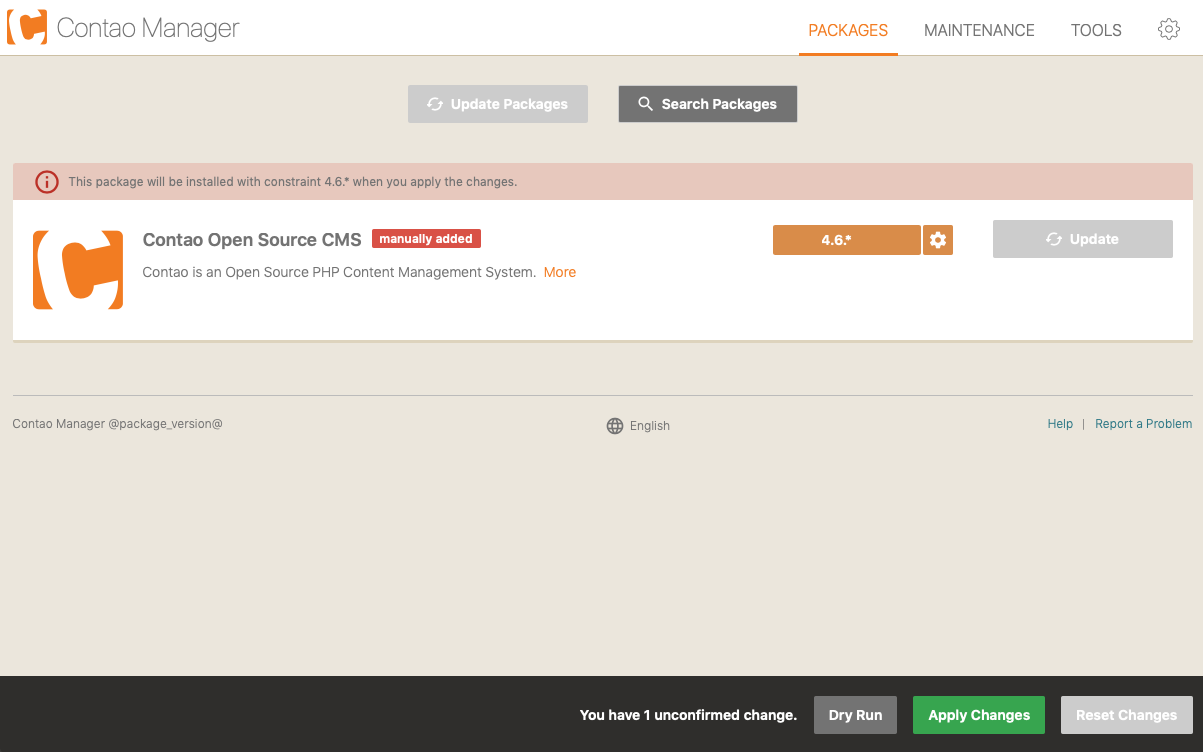Click the gear icon beside 4.6.* constraint
1203x752 pixels.
point(938,240)
